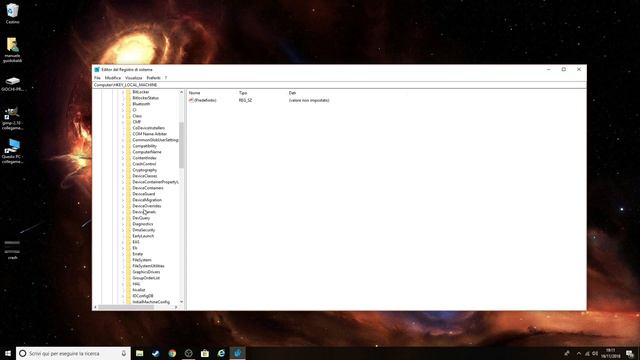Click the Registry Editor title bar icon
640x360 pixels.
[97, 70]
